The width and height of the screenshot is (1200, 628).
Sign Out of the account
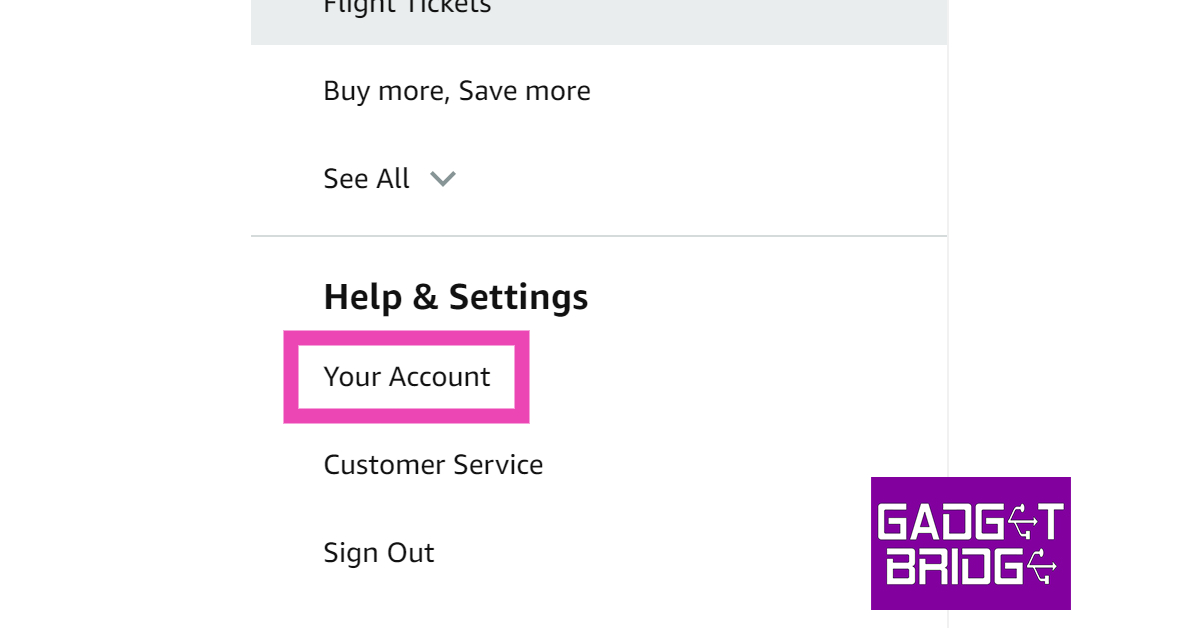pyautogui.click(x=378, y=553)
